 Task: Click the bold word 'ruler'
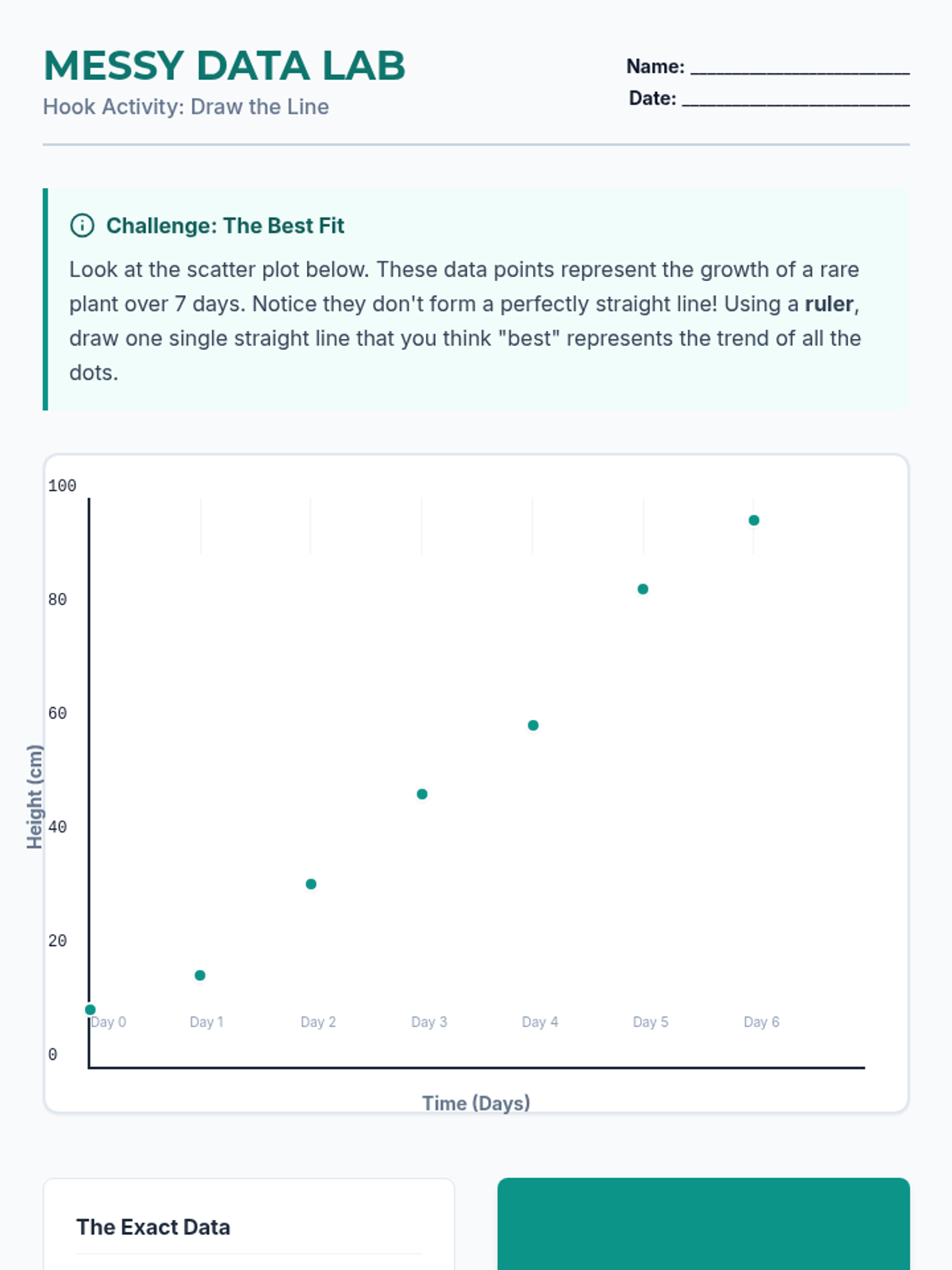coord(829,304)
